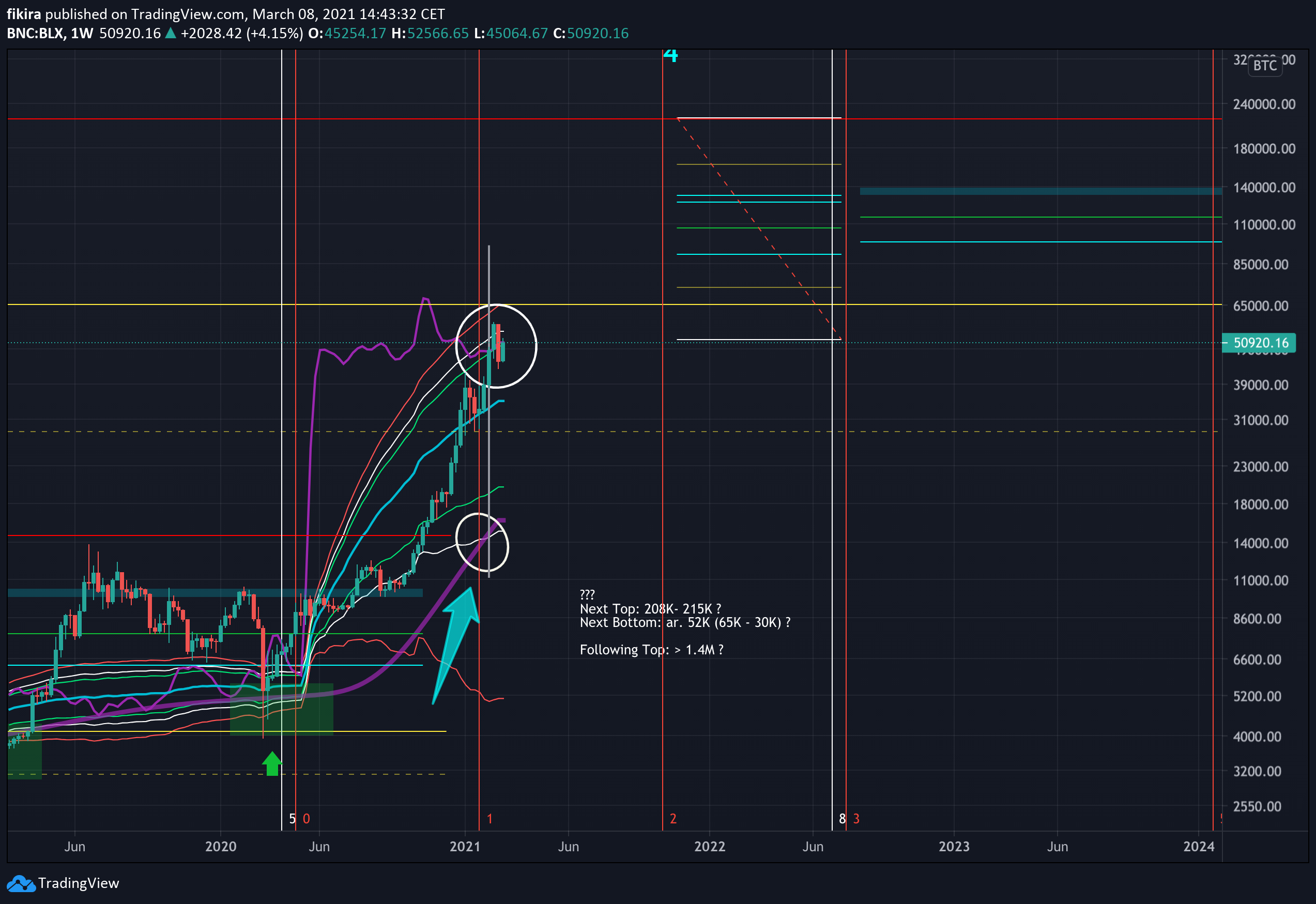Click the current price tag 50920.16 on axis
Image resolution: width=1316 pixels, height=904 pixels.
tap(1258, 343)
